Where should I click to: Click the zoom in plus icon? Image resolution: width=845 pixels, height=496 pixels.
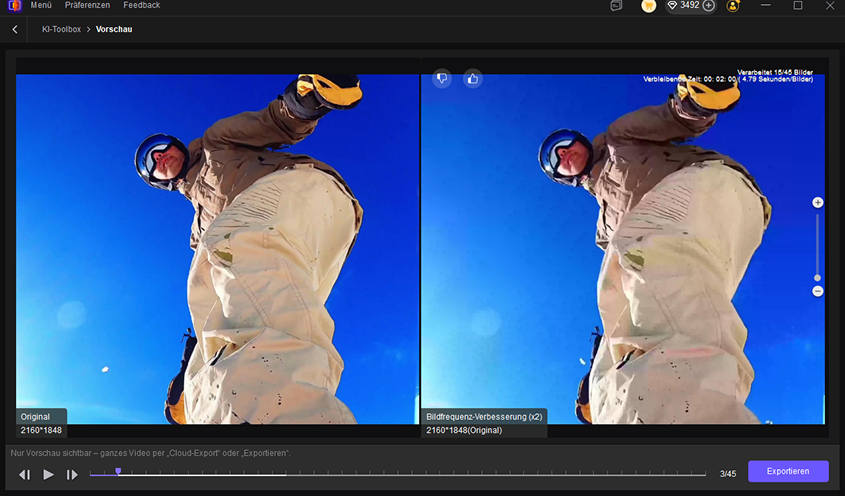tap(817, 202)
